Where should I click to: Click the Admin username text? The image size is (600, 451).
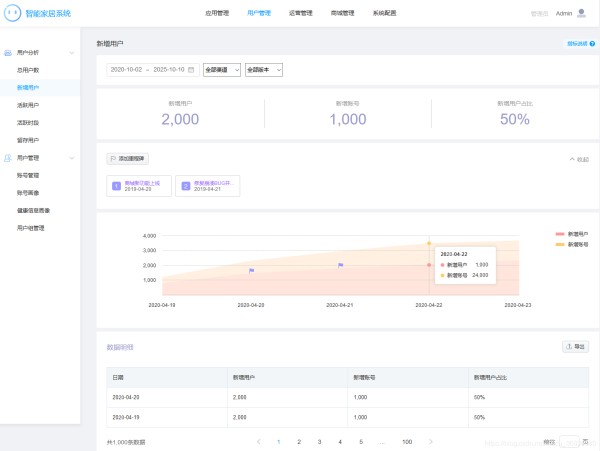point(564,13)
